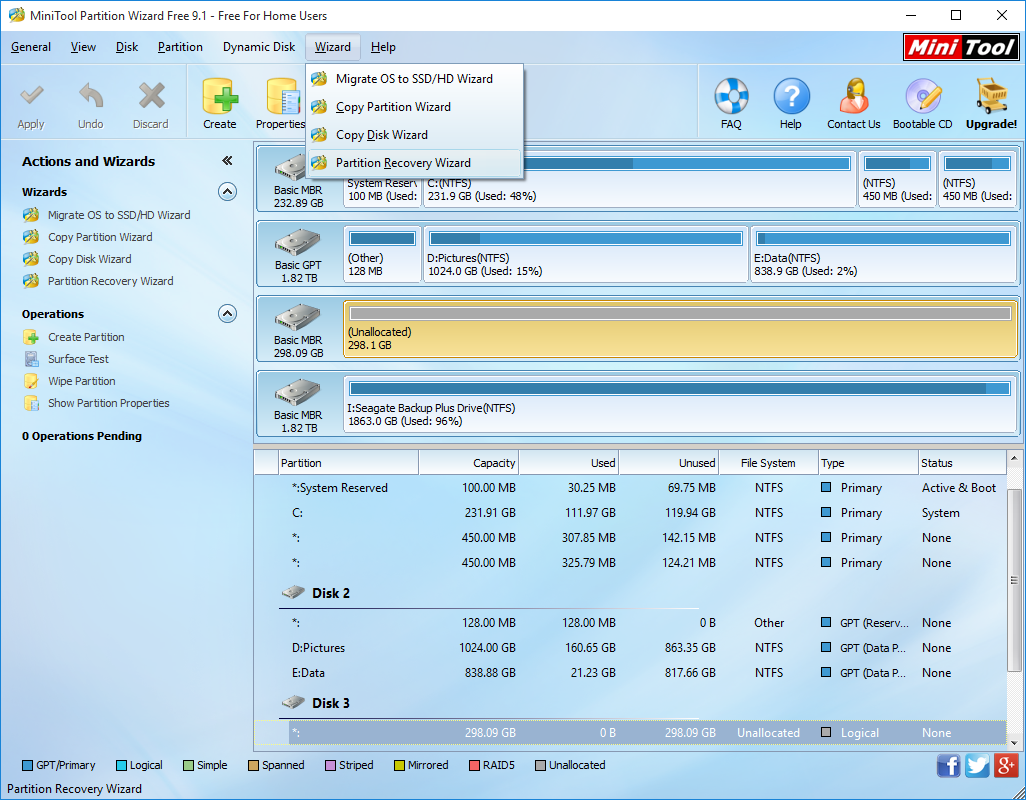Click Copy Partition Wizard sidebar link
The image size is (1026, 800).
click(x=100, y=237)
